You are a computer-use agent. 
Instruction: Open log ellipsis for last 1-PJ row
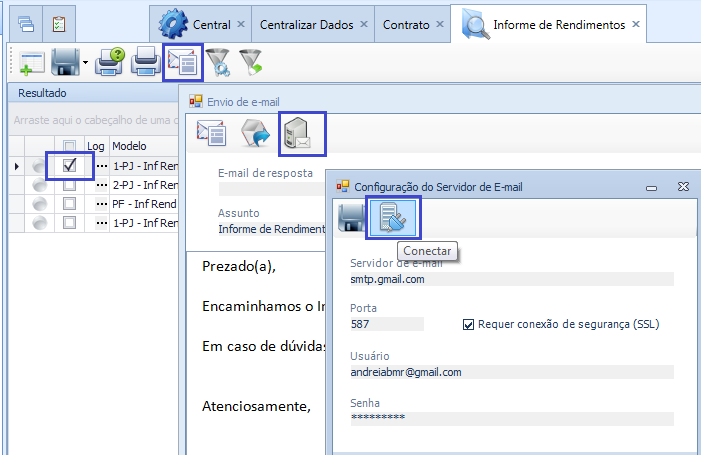(102, 223)
